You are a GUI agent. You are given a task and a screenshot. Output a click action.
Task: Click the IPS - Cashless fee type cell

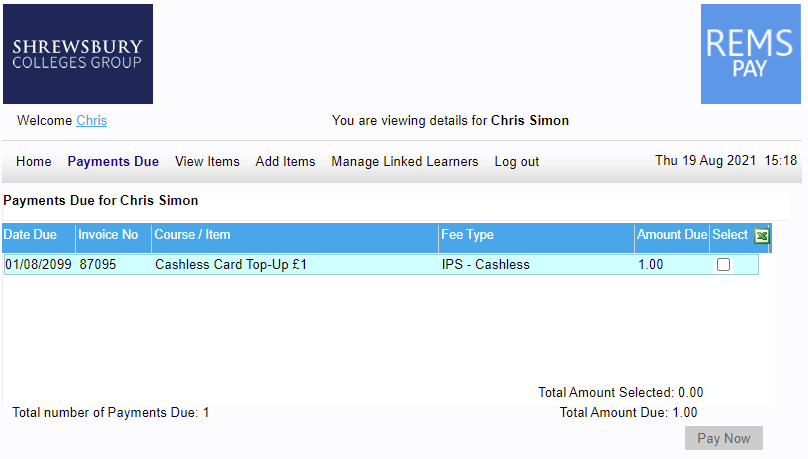coord(485,265)
